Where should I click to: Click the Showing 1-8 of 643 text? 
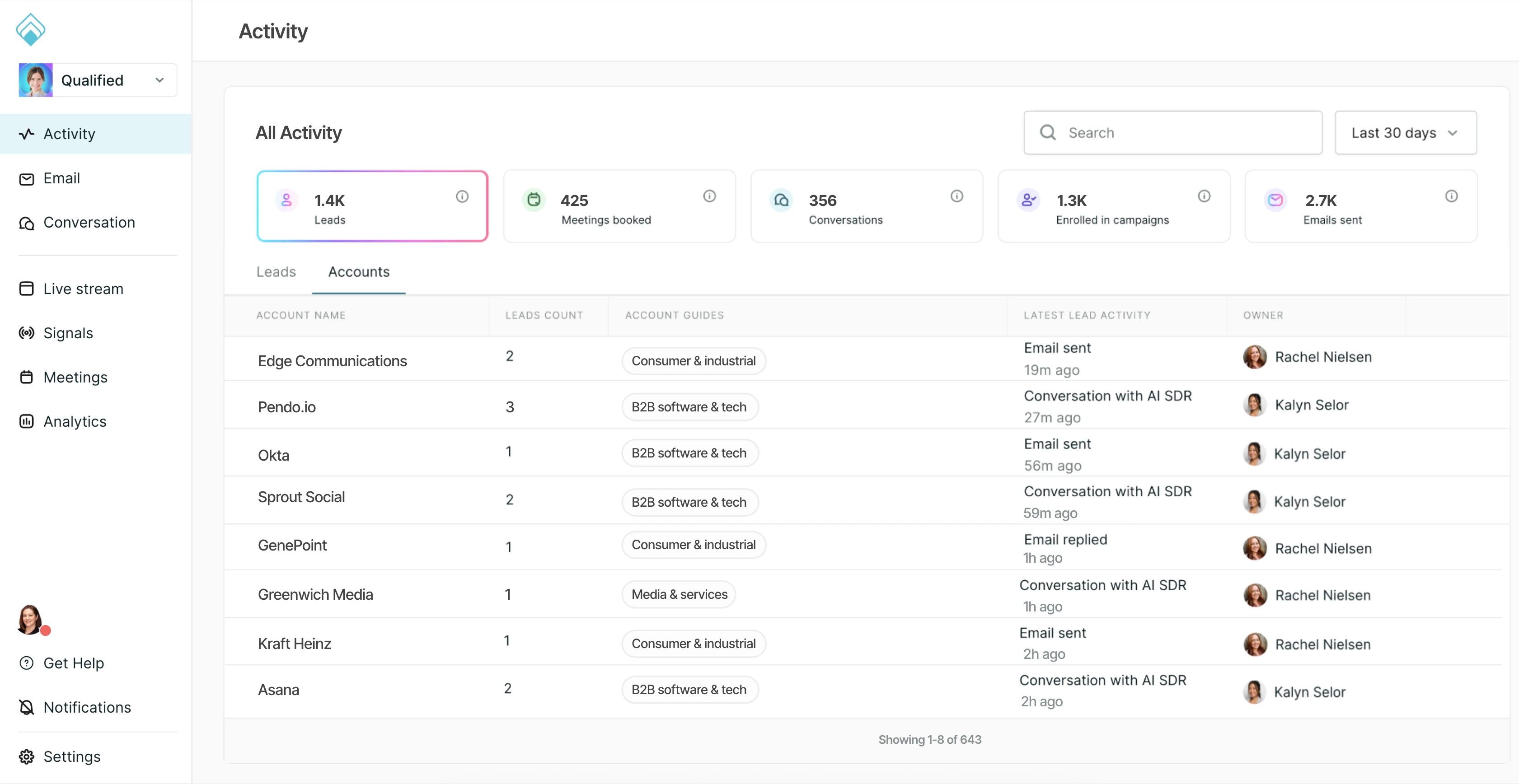(930, 740)
